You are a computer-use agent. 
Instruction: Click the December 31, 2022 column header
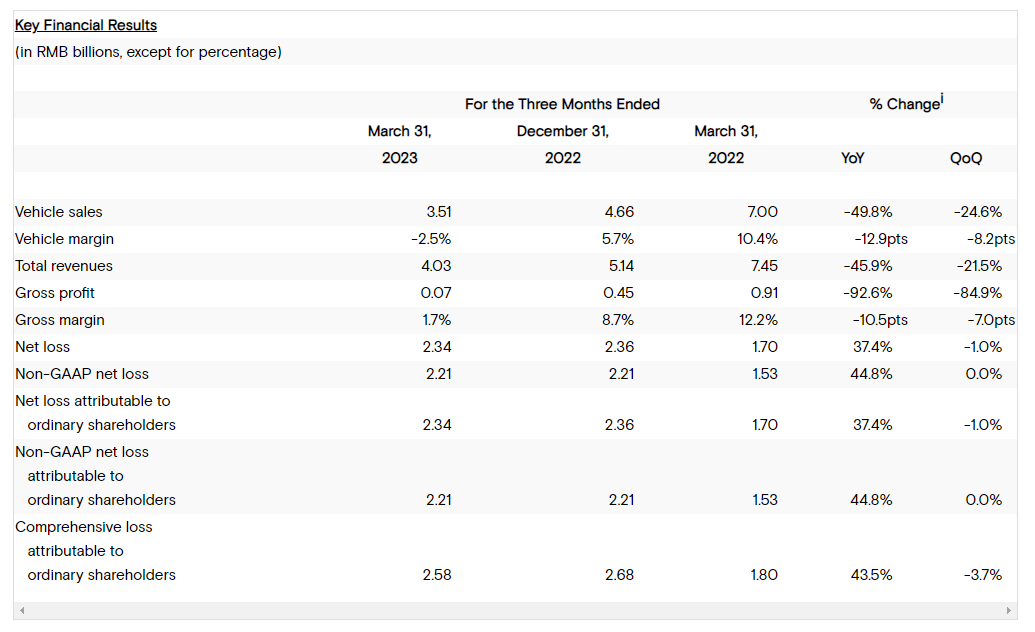tap(562, 145)
